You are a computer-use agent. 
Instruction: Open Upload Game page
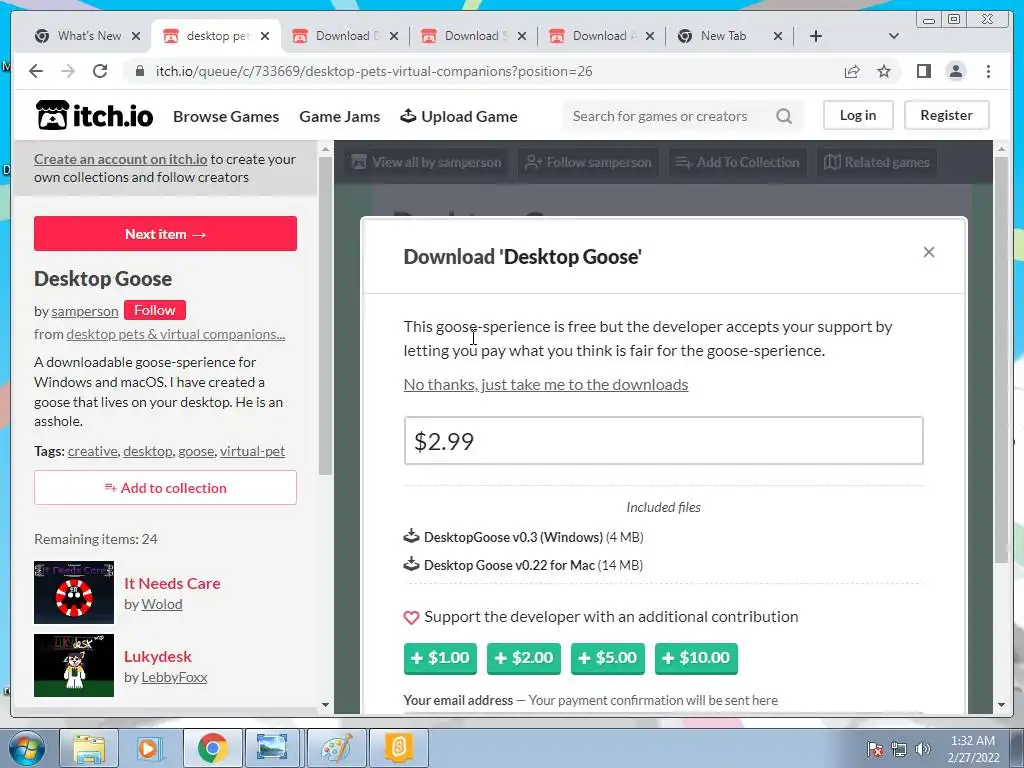click(459, 116)
